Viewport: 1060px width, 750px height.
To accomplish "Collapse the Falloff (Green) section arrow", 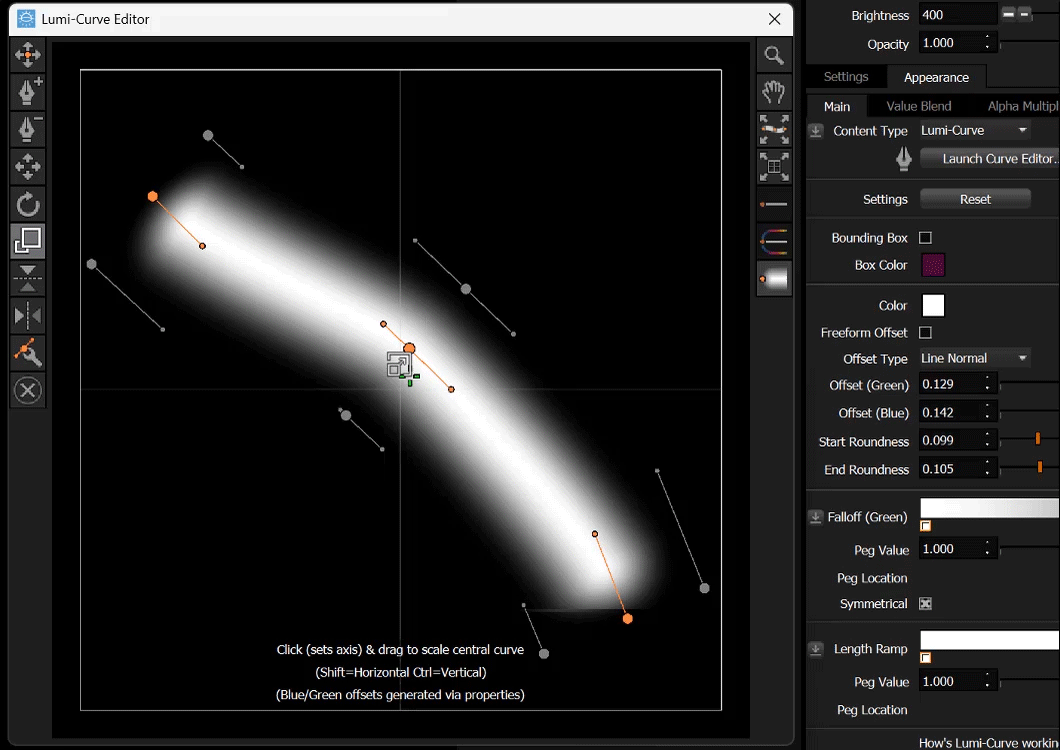I will (x=816, y=517).
